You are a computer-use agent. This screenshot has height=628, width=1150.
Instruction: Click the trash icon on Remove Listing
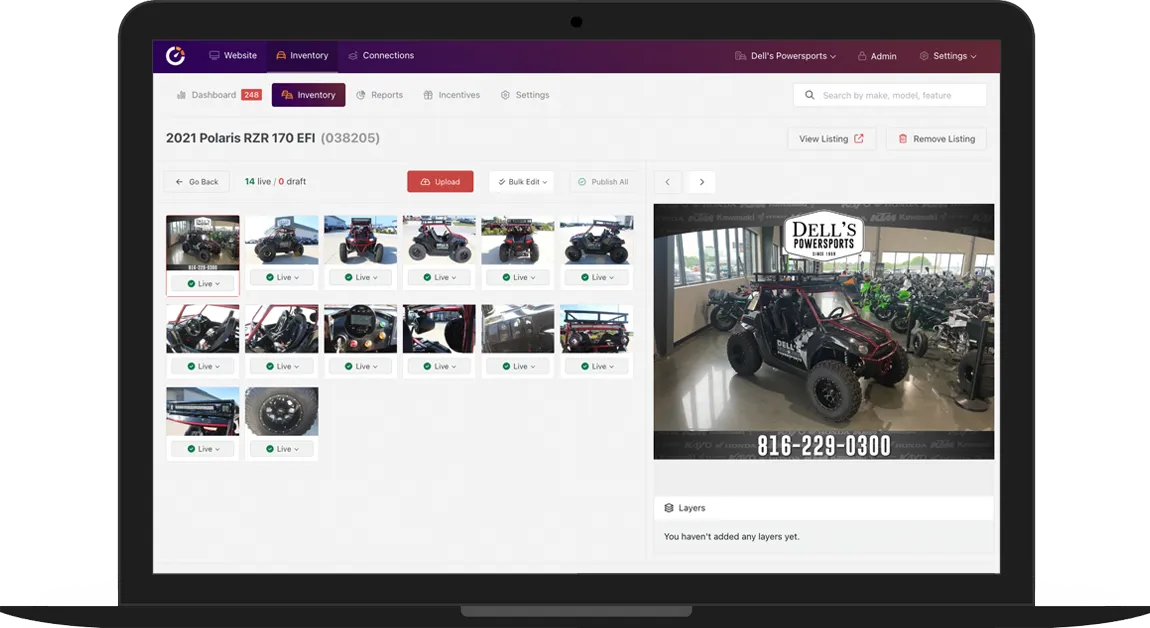(903, 139)
